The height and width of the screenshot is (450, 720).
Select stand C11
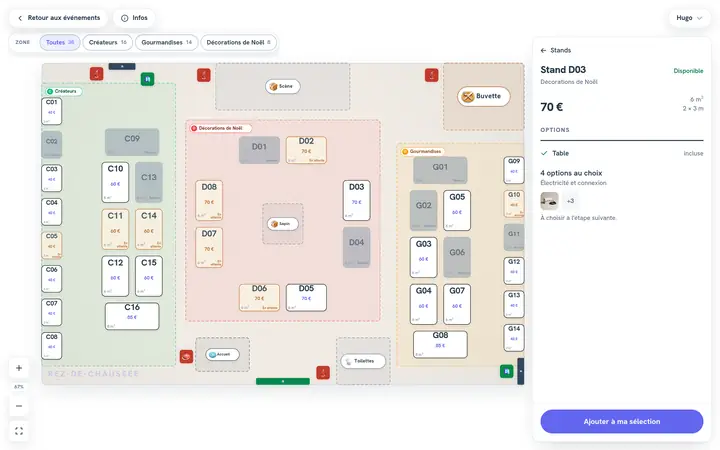pyautogui.click(x=115, y=229)
